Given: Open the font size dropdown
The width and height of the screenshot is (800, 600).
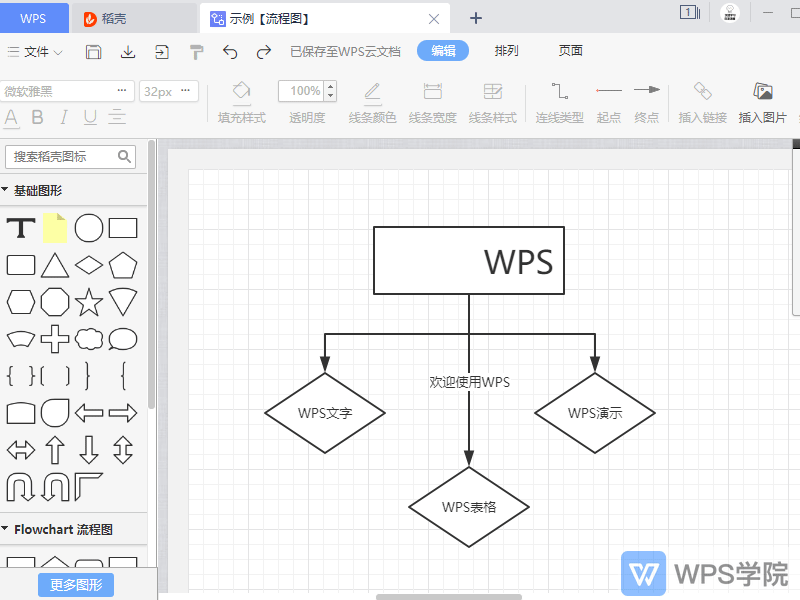Looking at the screenshot, I should [169, 91].
